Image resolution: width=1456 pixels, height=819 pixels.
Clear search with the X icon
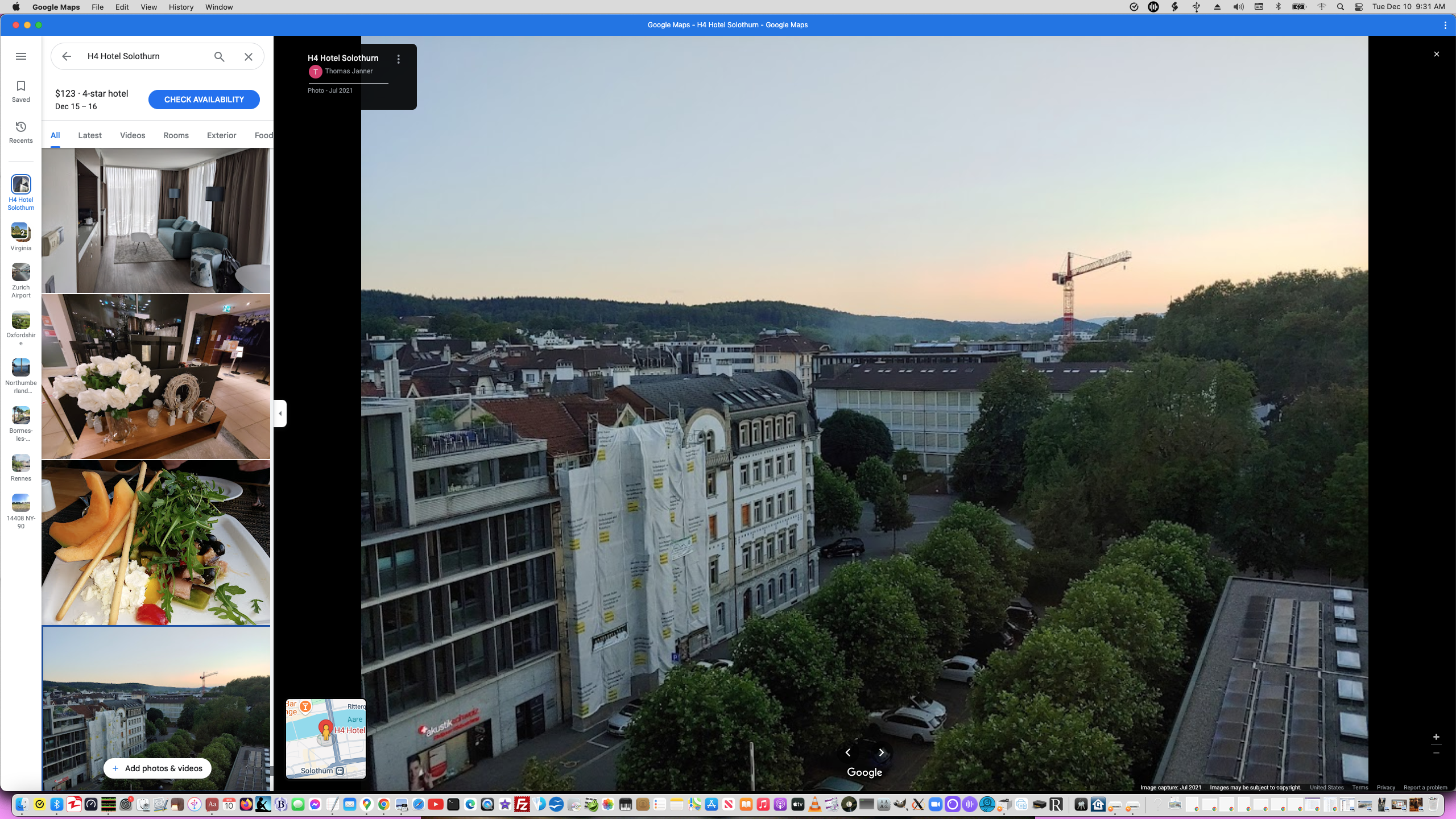[x=249, y=56]
